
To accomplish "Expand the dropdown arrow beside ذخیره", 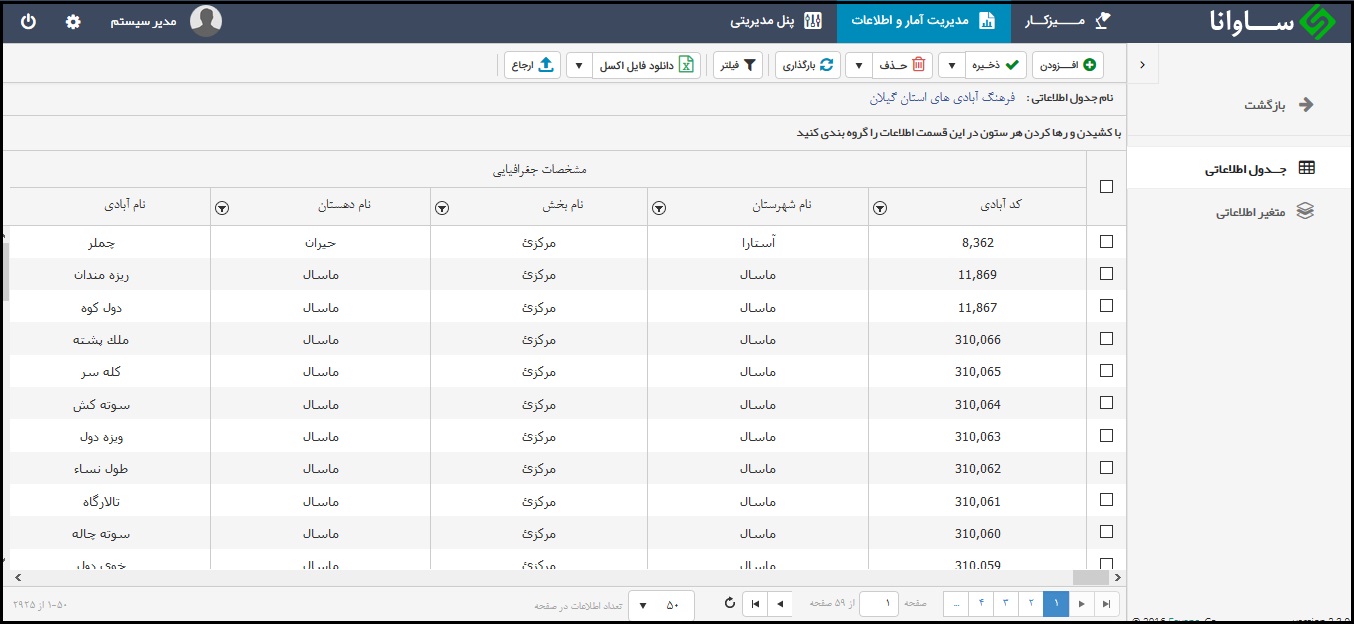I will [952, 65].
